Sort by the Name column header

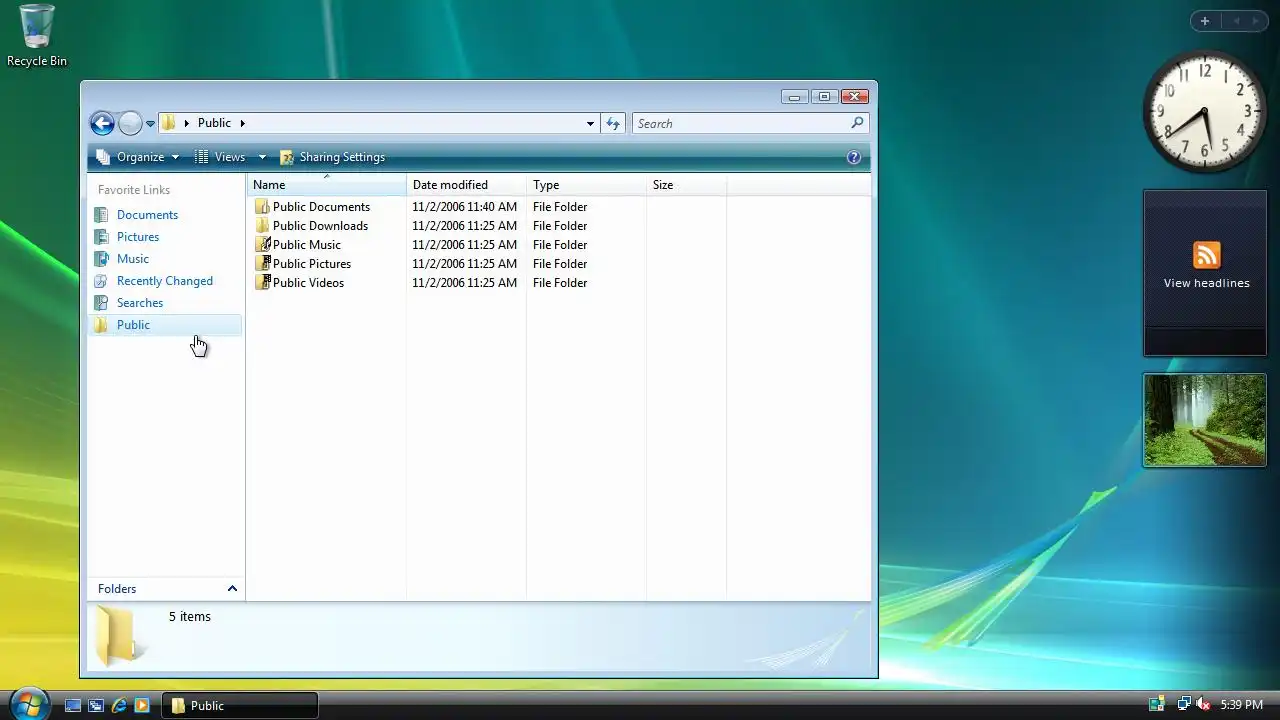tap(326, 185)
